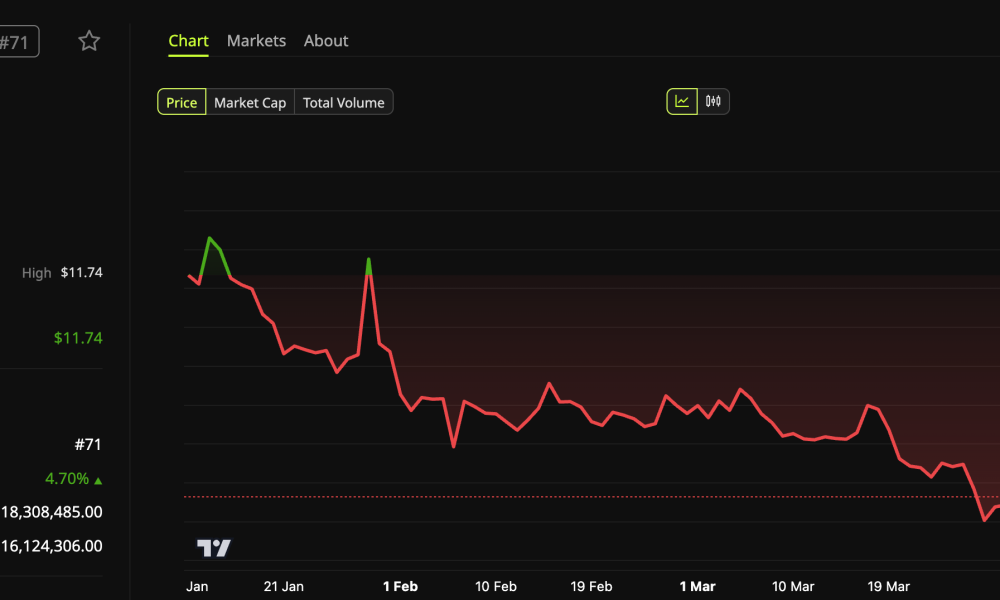This screenshot has width=1000, height=600.
Task: Select the Chart tab
Action: 188,41
